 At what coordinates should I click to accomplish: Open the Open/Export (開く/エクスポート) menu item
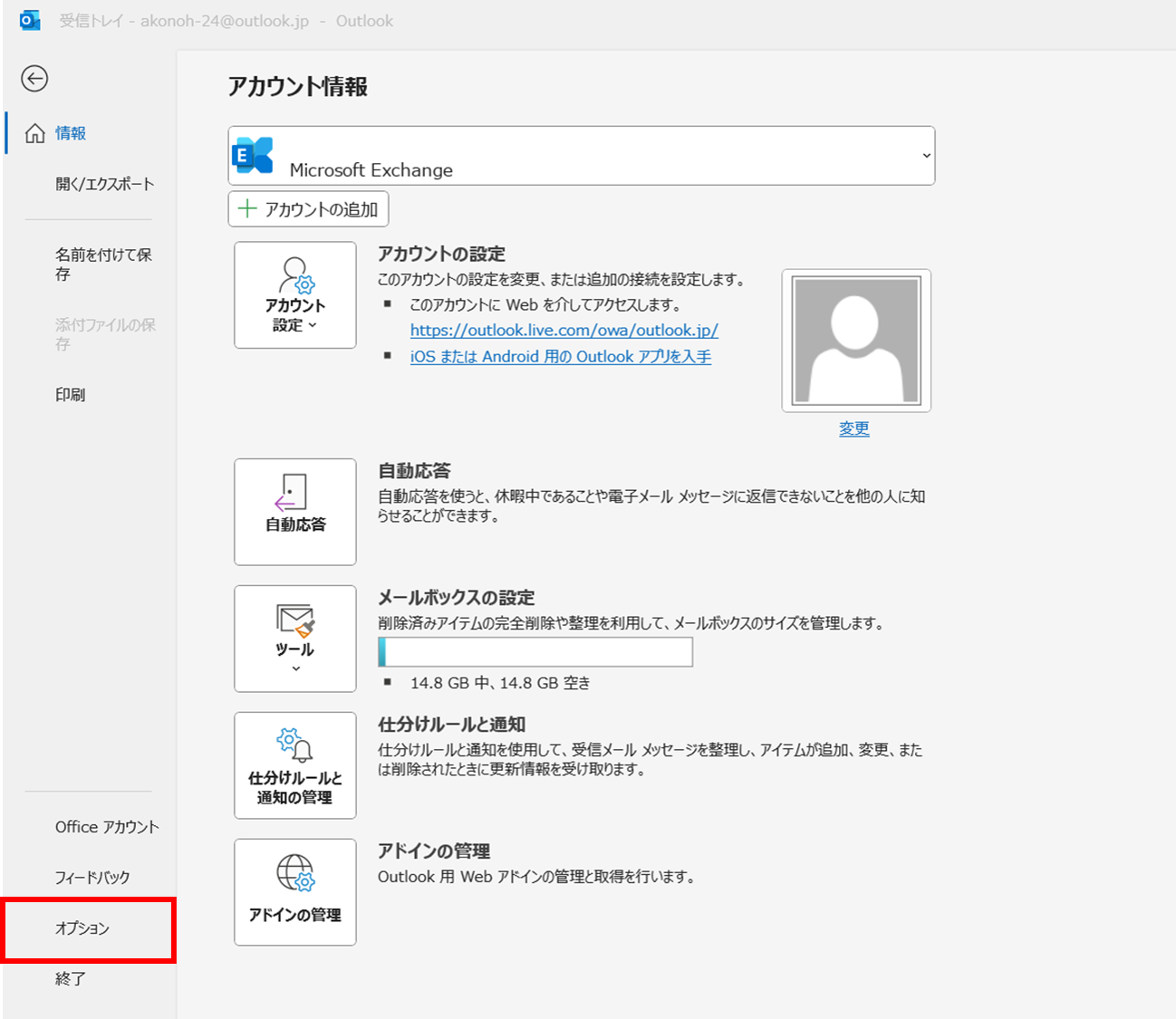(x=104, y=184)
